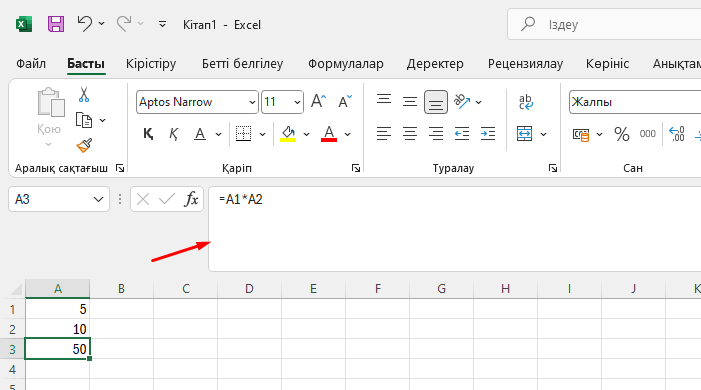Click the purple Save icon

pyautogui.click(x=56, y=24)
